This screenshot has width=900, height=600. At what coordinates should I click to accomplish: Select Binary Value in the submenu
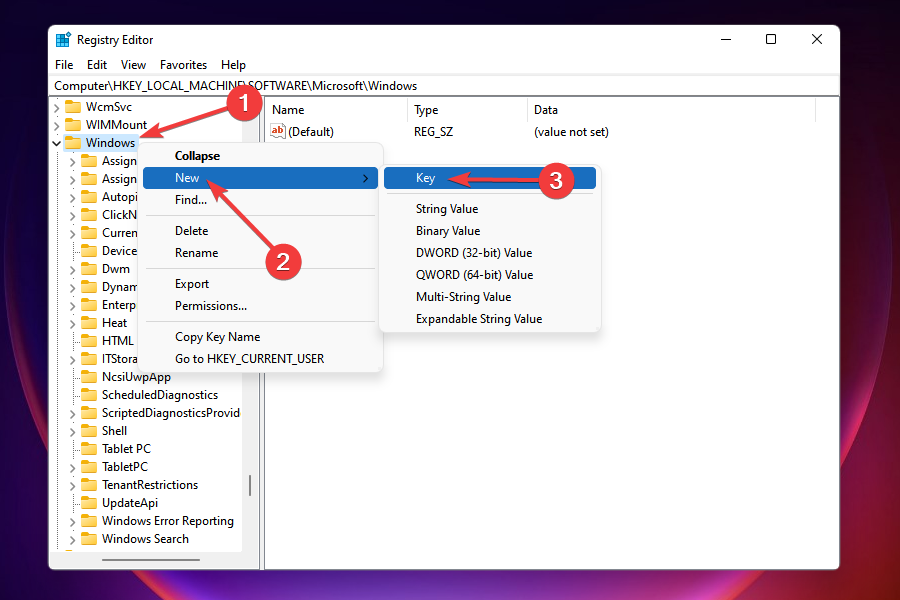490,231
